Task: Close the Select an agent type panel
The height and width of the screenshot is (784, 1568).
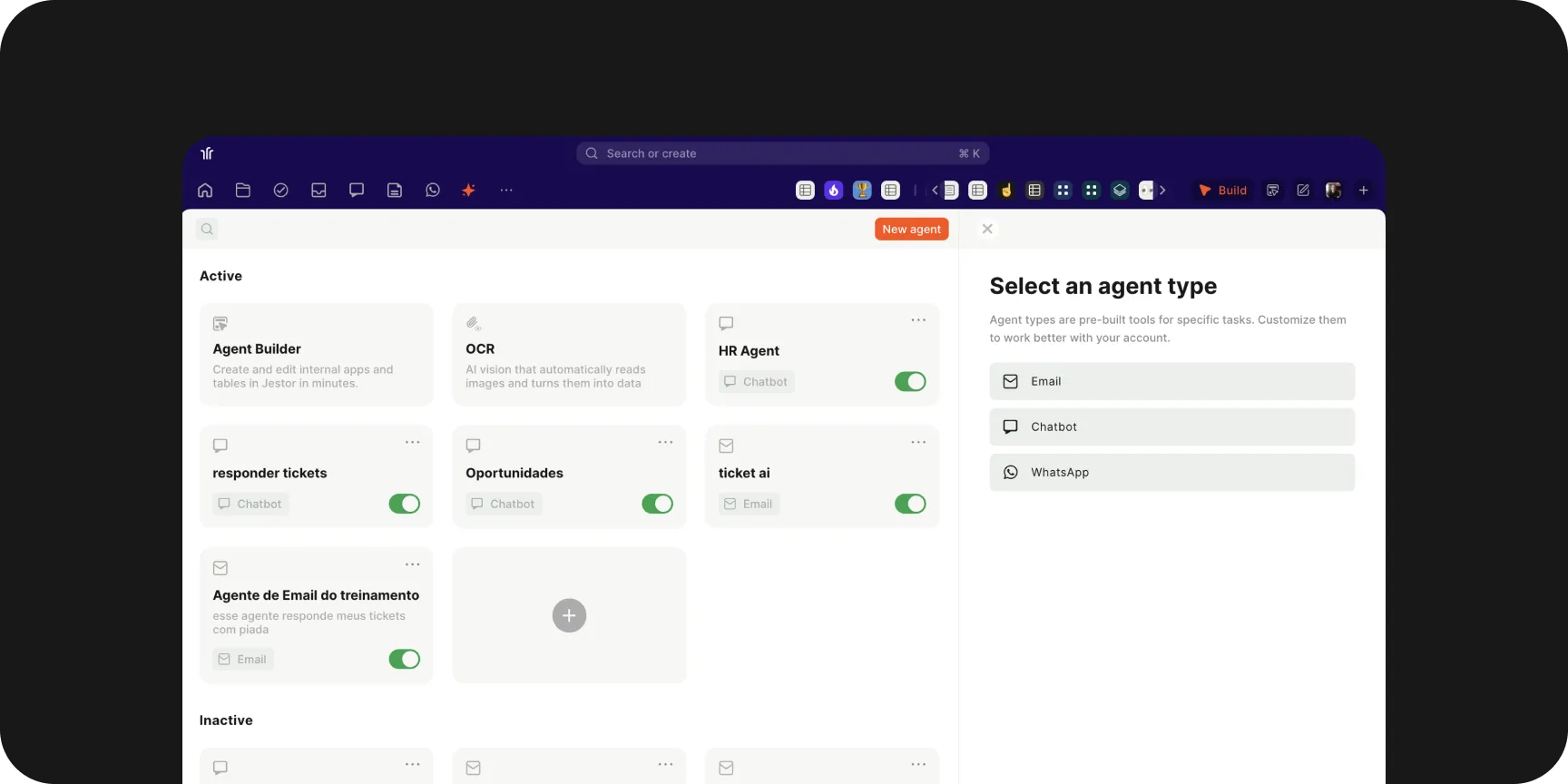Action: tap(987, 229)
